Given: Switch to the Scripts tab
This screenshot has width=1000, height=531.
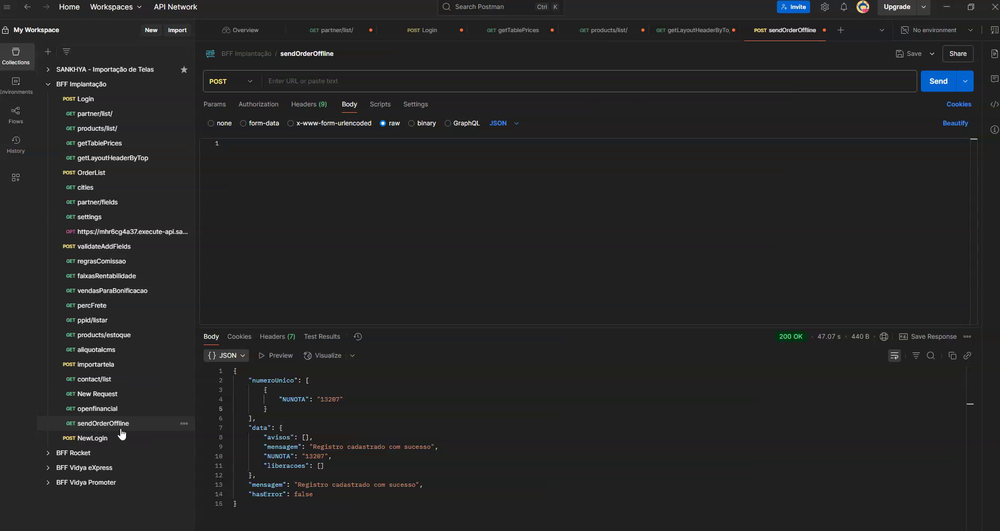Looking at the screenshot, I should (x=380, y=104).
